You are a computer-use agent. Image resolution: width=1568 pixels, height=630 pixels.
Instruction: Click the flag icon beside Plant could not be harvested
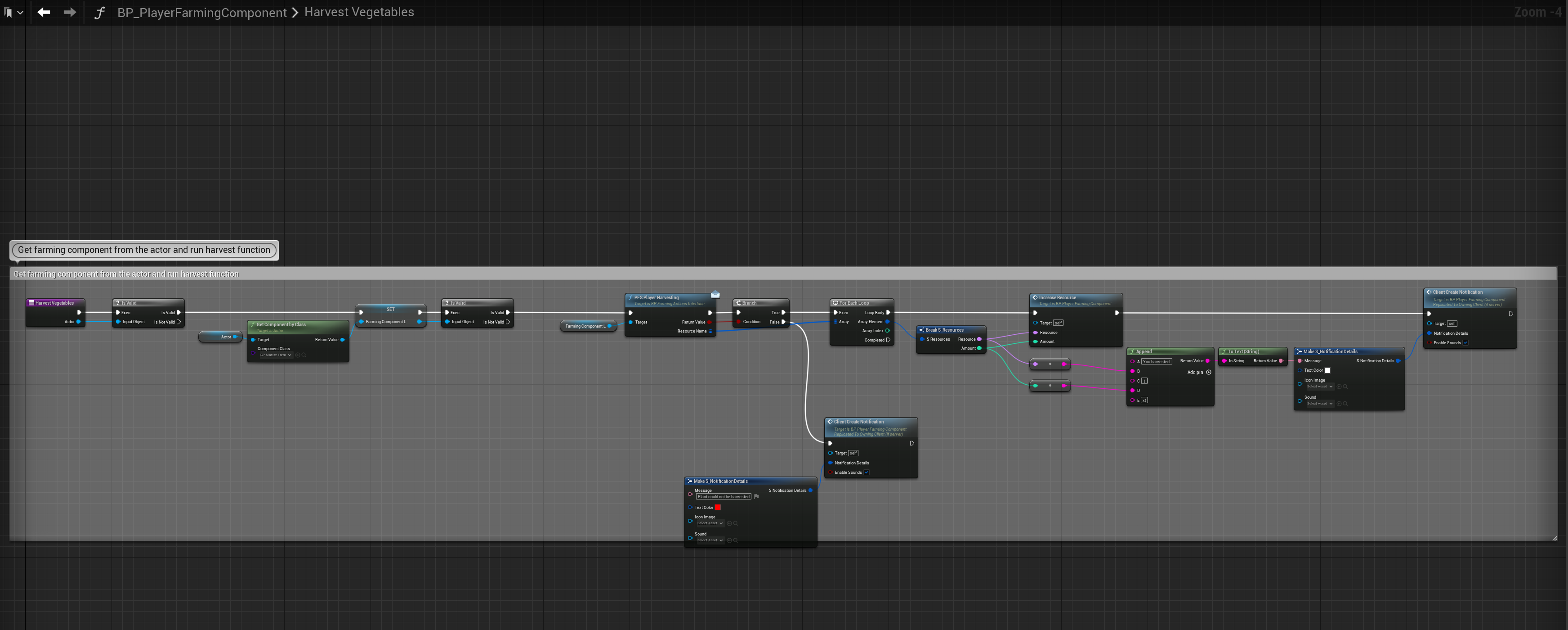click(x=756, y=496)
